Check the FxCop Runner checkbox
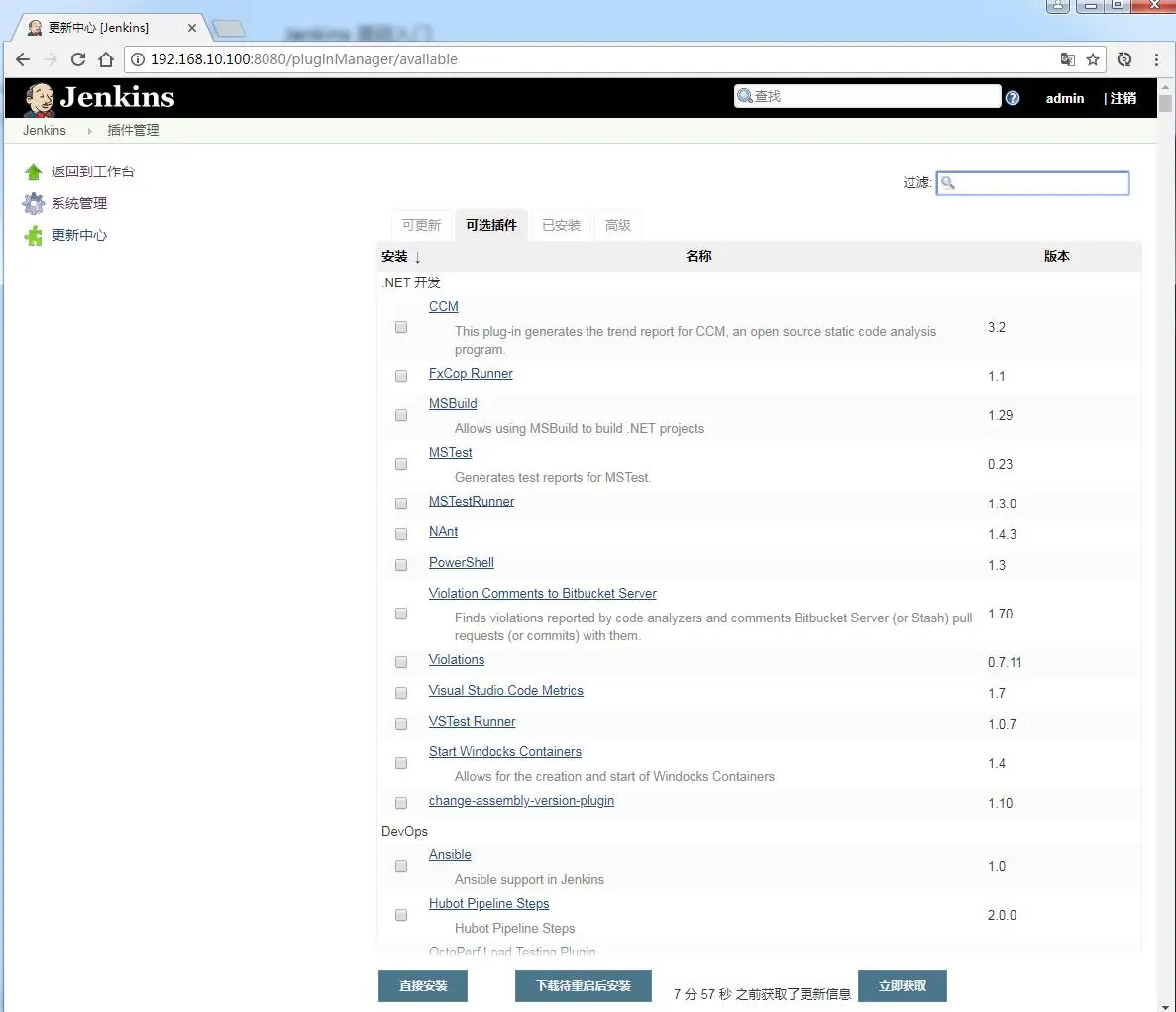Viewport: 1176px width, 1012px height. tap(401, 375)
